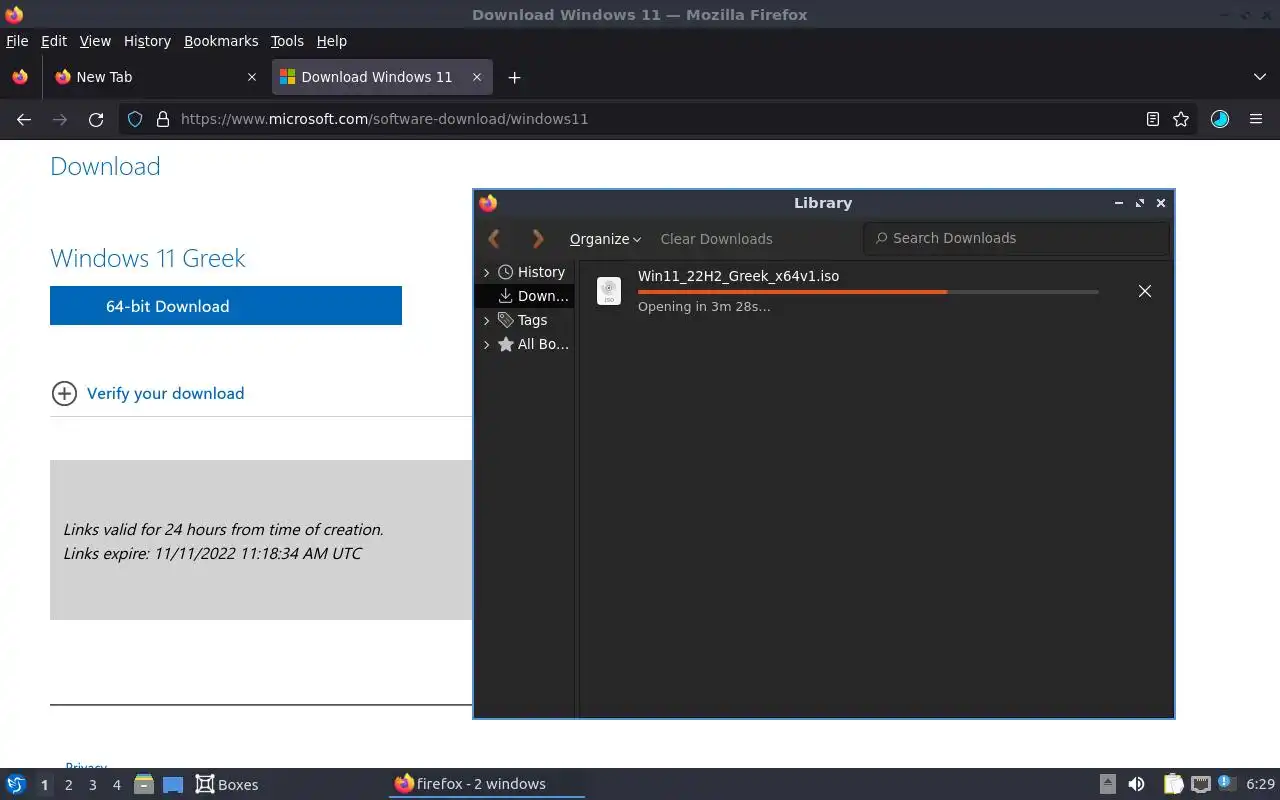Close the Download Windows 11 tab
1280x800 pixels.
click(477, 77)
